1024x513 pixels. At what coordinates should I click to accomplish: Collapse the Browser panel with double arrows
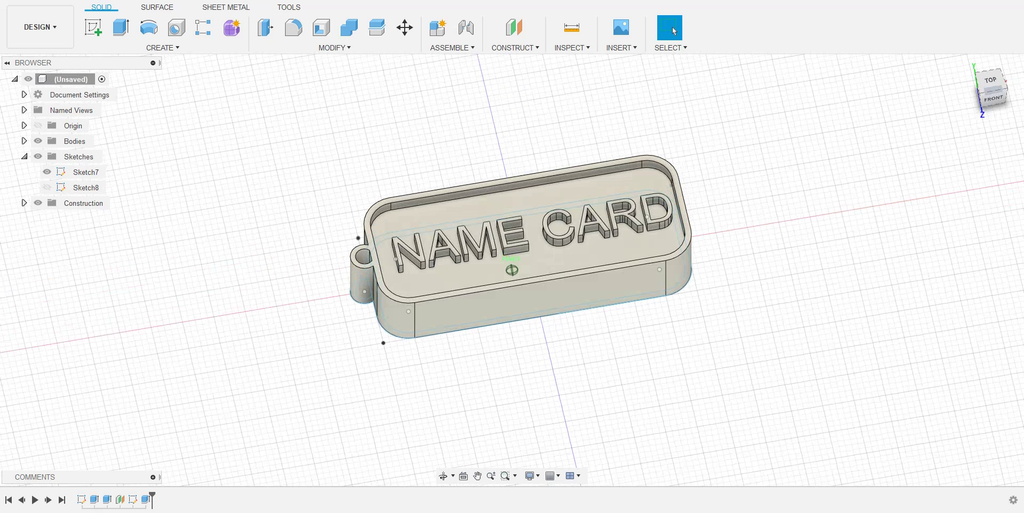[7, 63]
